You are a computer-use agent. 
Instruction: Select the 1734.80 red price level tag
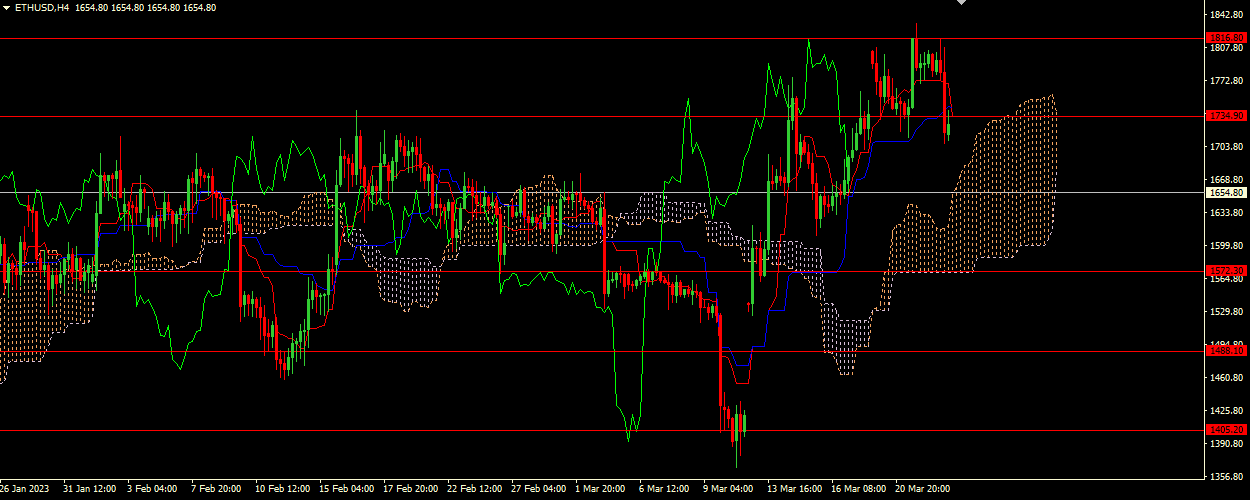click(1226, 116)
